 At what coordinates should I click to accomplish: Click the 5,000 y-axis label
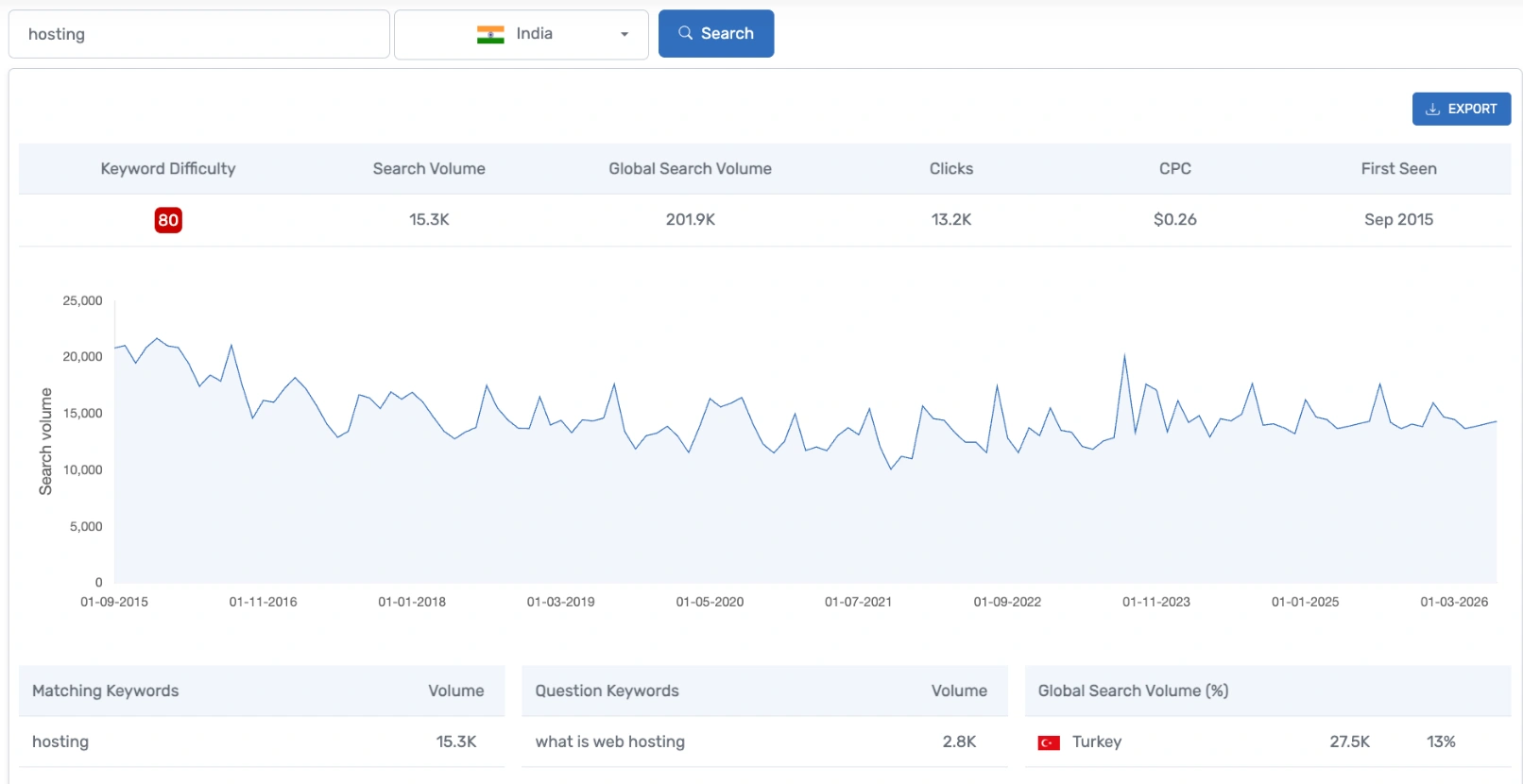point(86,526)
